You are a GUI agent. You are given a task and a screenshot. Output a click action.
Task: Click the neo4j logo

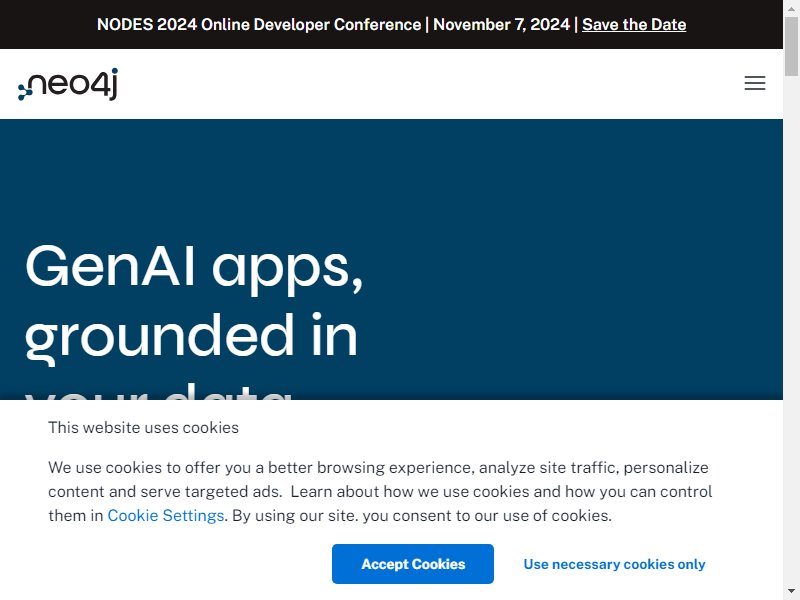click(x=68, y=84)
